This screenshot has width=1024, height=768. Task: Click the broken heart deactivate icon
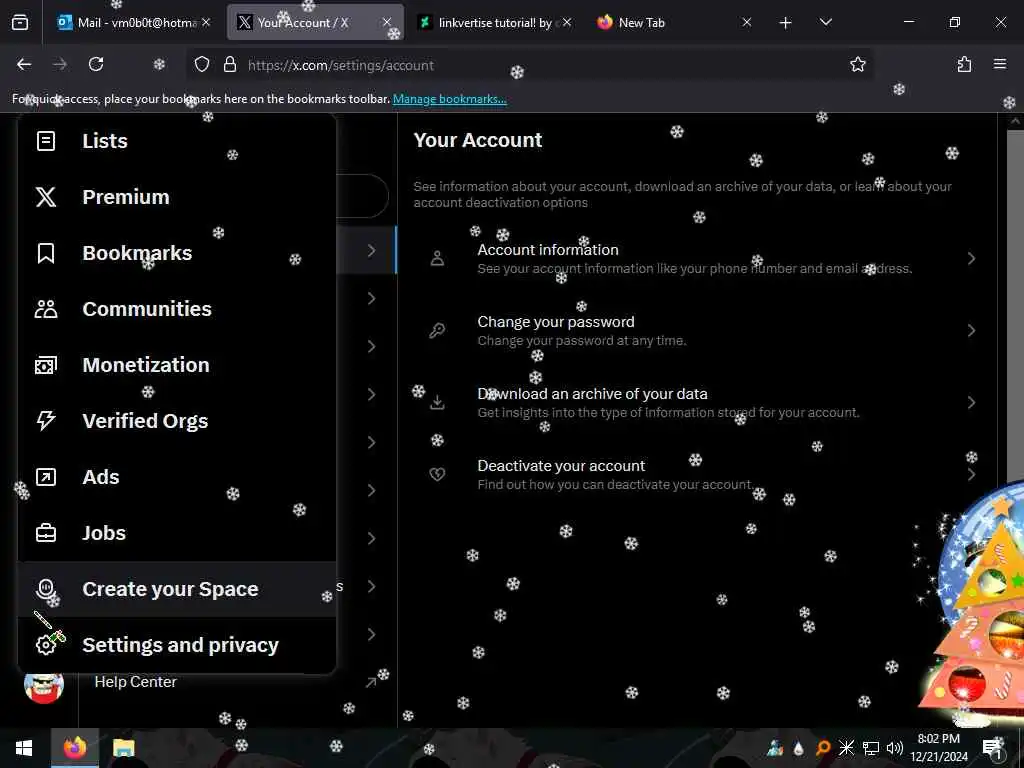(x=438, y=474)
